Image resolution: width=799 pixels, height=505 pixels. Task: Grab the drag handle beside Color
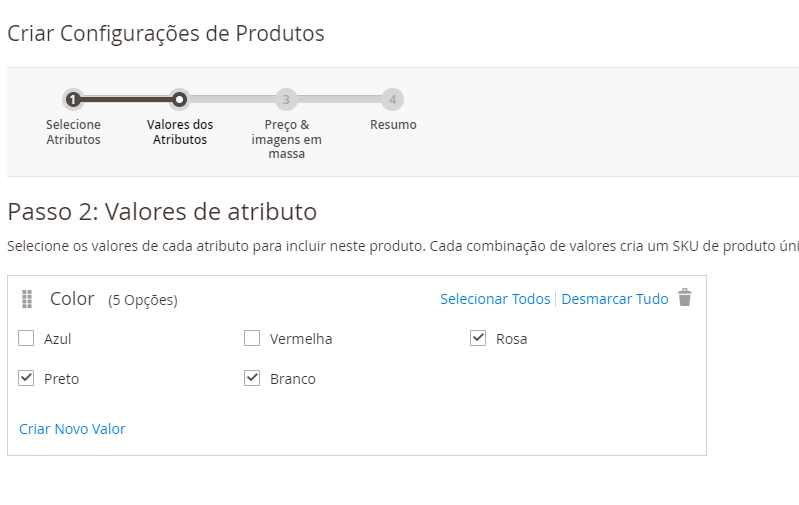point(27,299)
